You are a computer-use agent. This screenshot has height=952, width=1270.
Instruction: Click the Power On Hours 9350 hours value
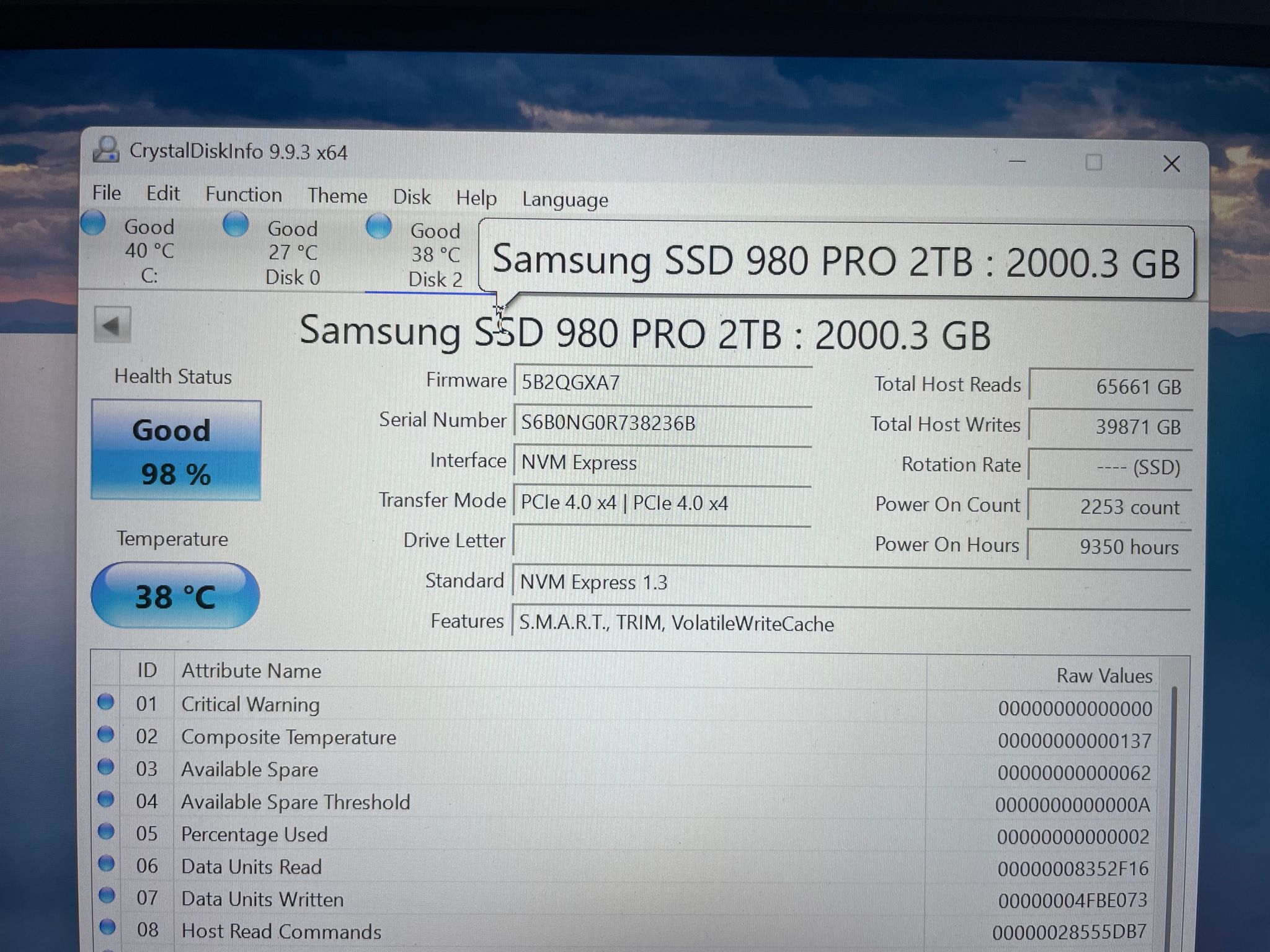[1109, 546]
